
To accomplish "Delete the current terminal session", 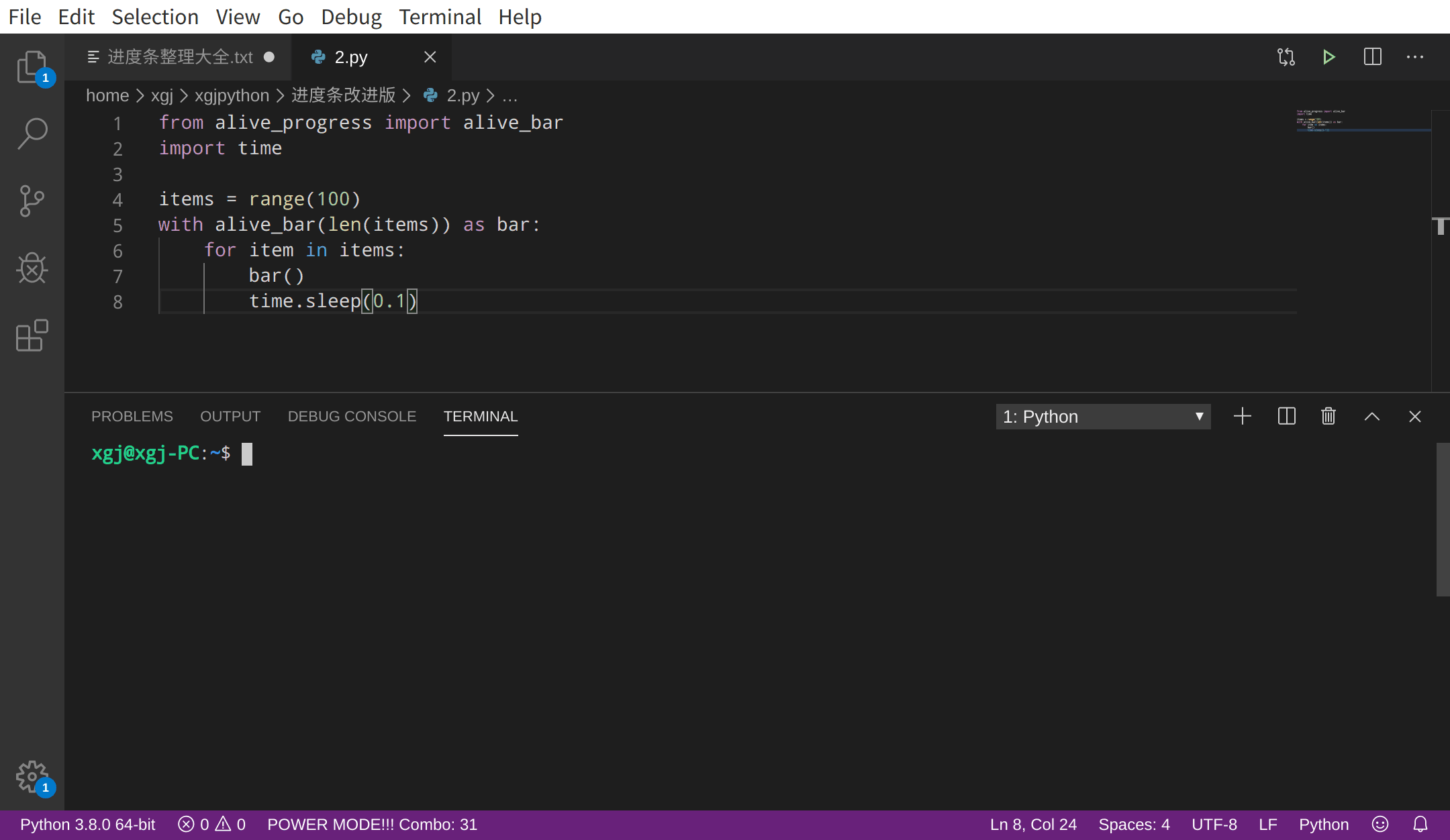I will (x=1328, y=416).
